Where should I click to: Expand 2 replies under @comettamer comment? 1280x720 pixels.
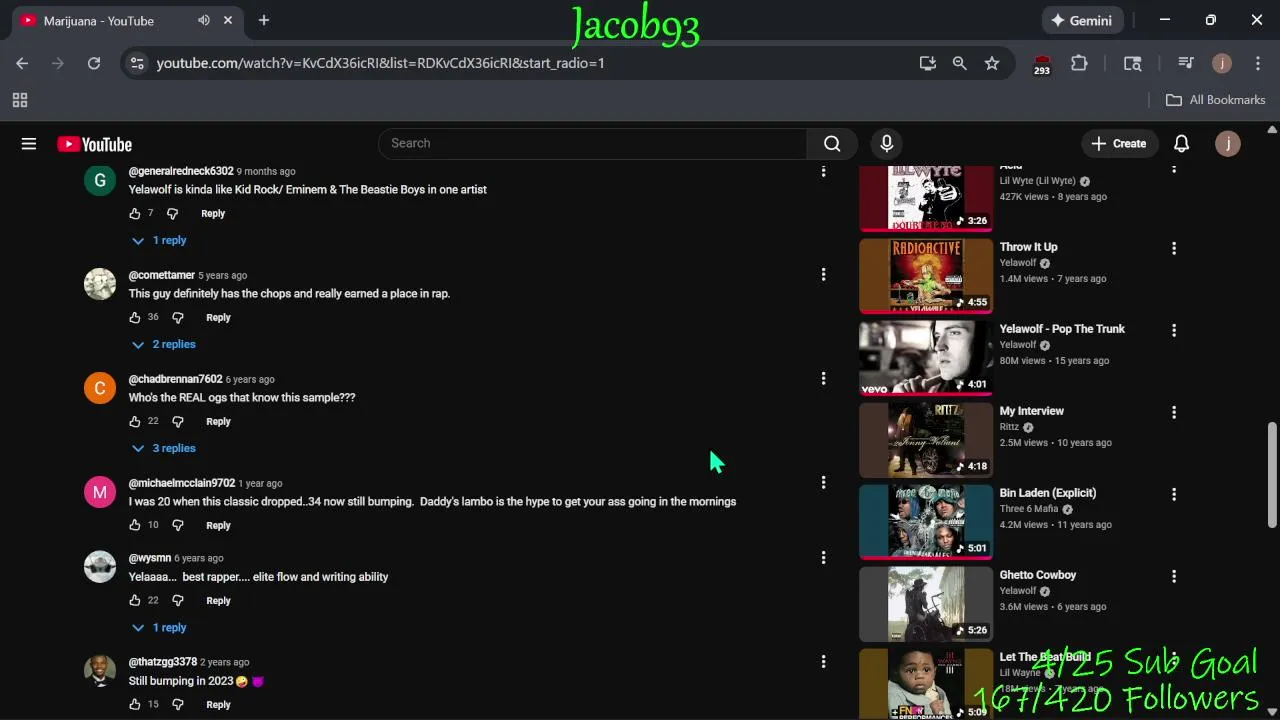click(163, 345)
